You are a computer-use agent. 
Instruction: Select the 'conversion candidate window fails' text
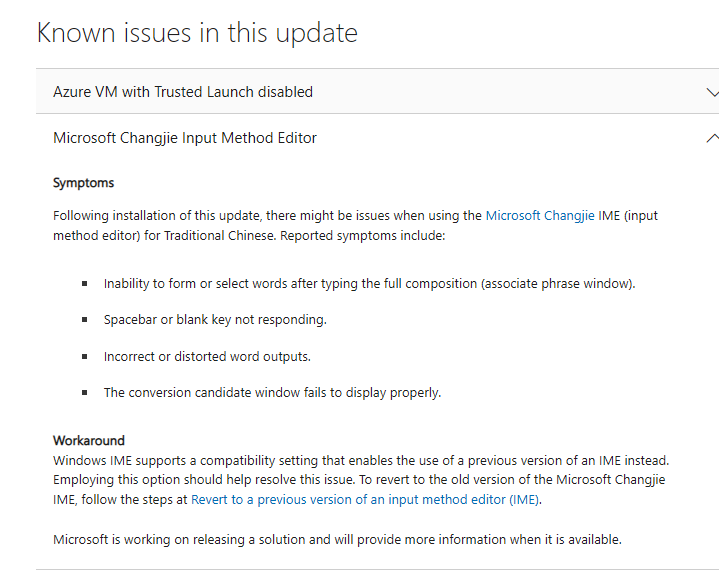point(272,393)
